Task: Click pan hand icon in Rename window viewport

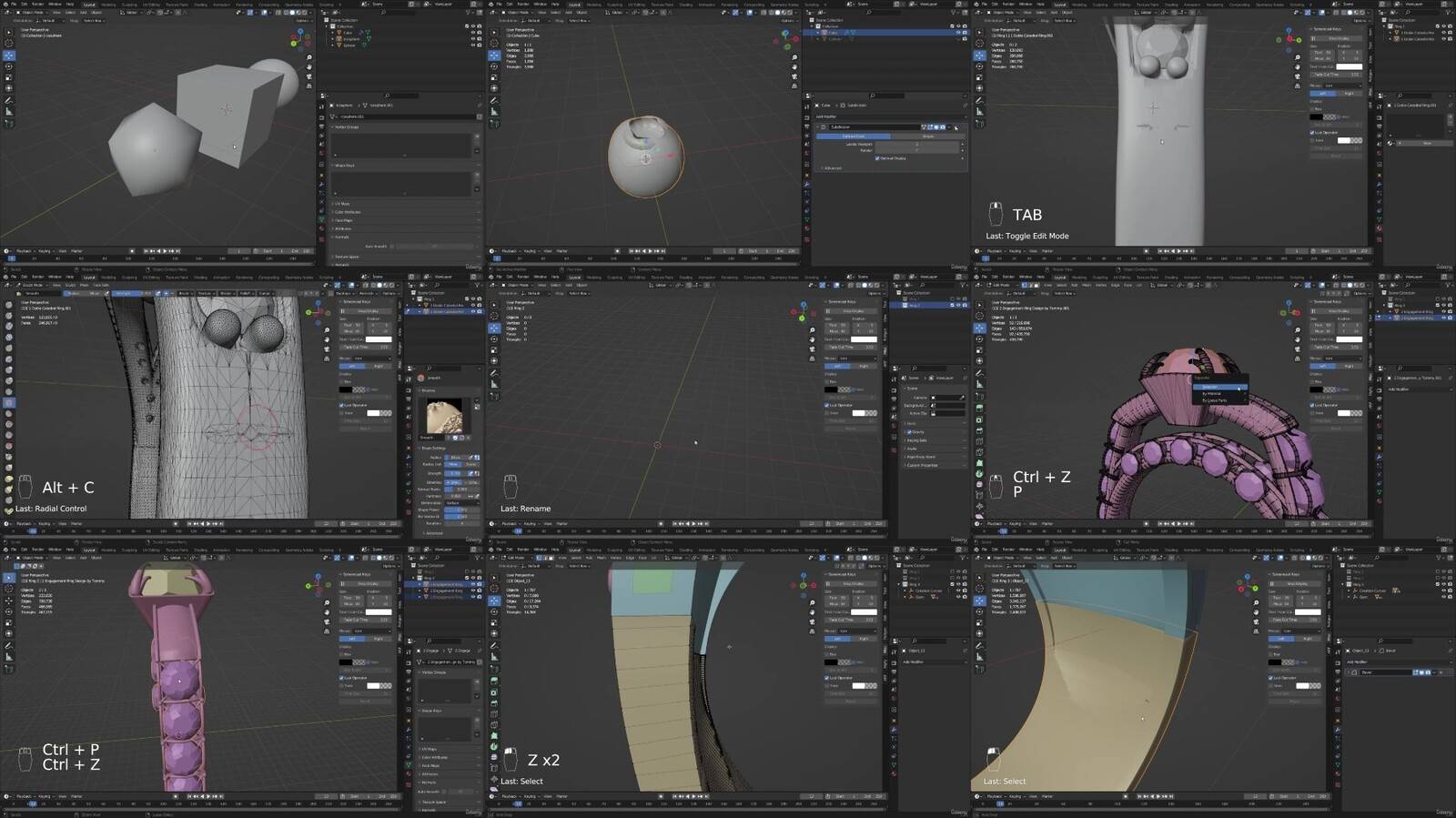Action: [812, 339]
